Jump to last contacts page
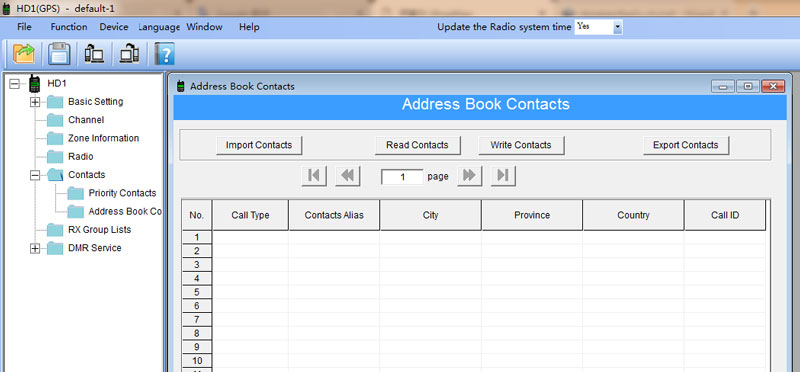 [x=503, y=176]
